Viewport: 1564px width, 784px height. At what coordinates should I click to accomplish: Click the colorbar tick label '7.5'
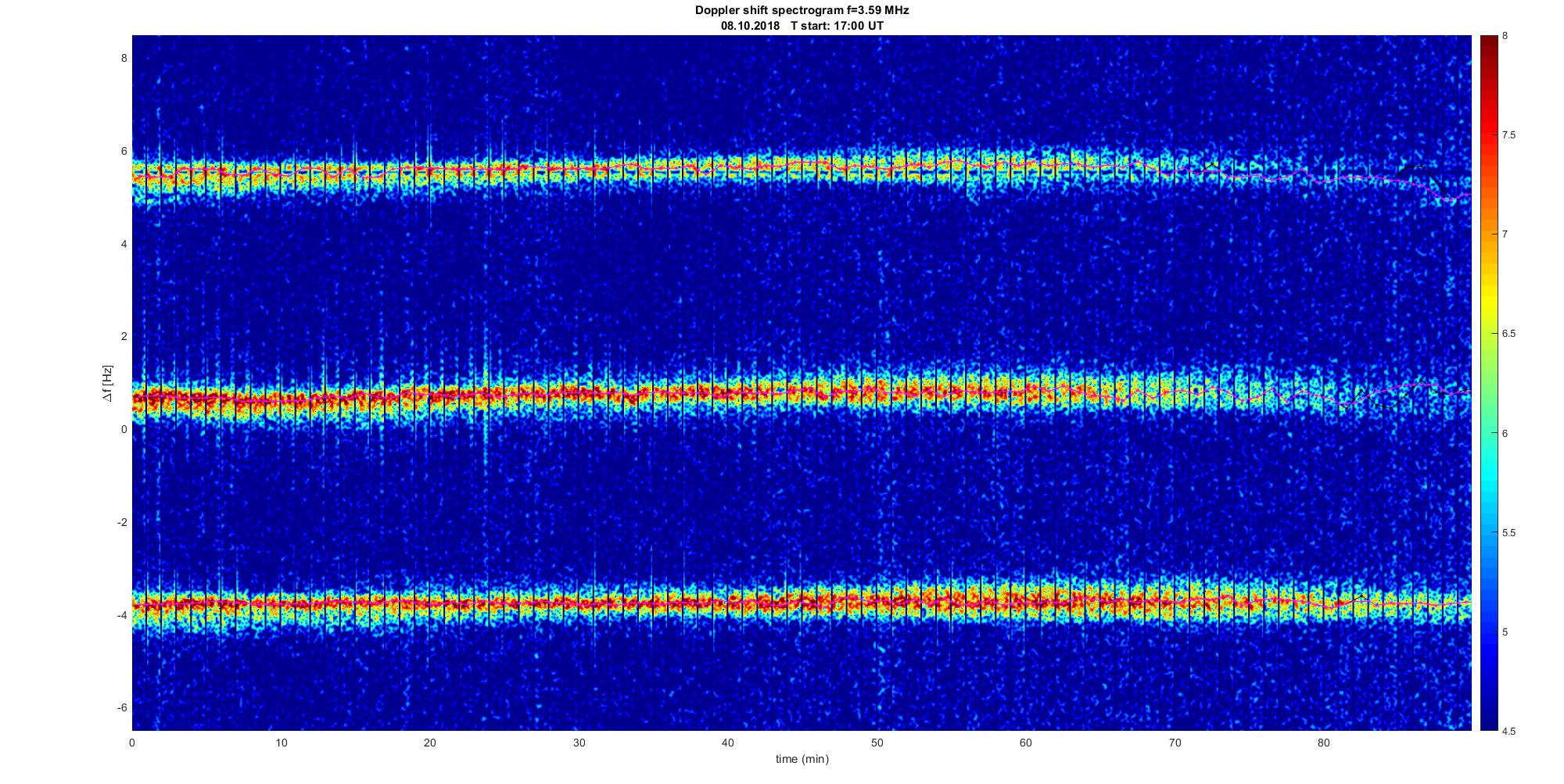pos(1509,135)
